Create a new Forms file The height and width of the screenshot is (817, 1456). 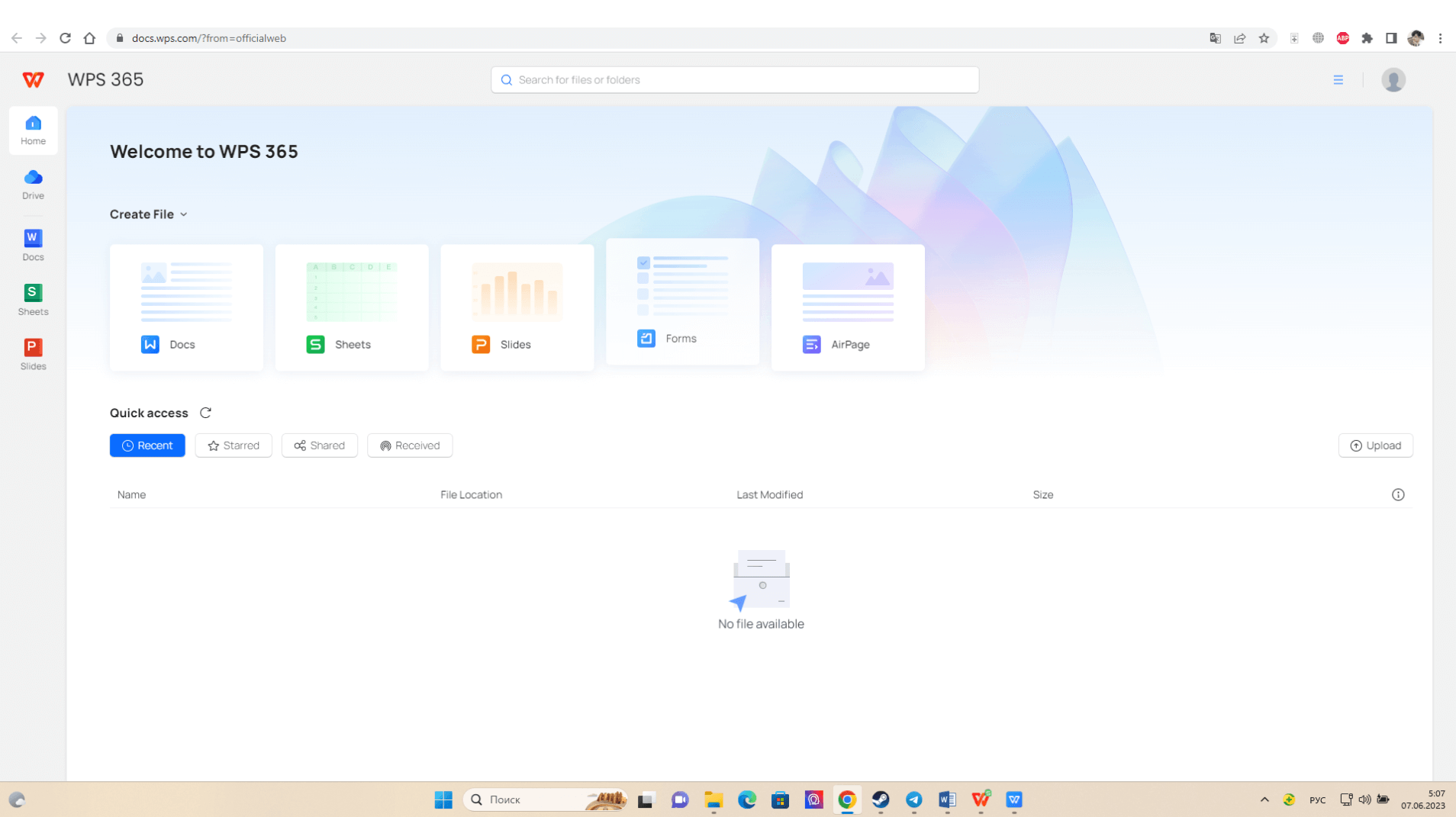pyautogui.click(x=682, y=302)
